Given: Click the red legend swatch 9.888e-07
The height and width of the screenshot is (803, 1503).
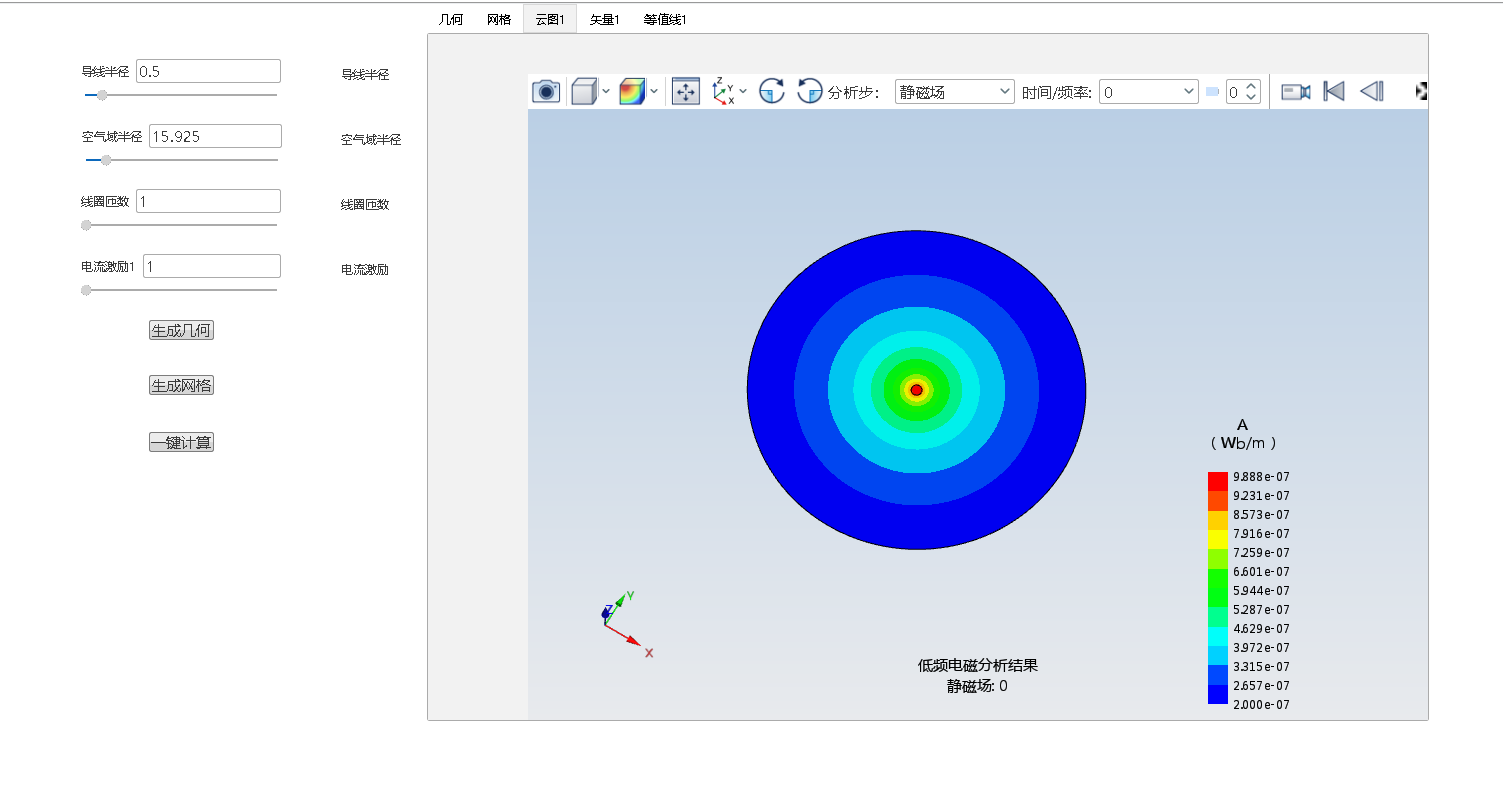Looking at the screenshot, I should point(1217,481).
